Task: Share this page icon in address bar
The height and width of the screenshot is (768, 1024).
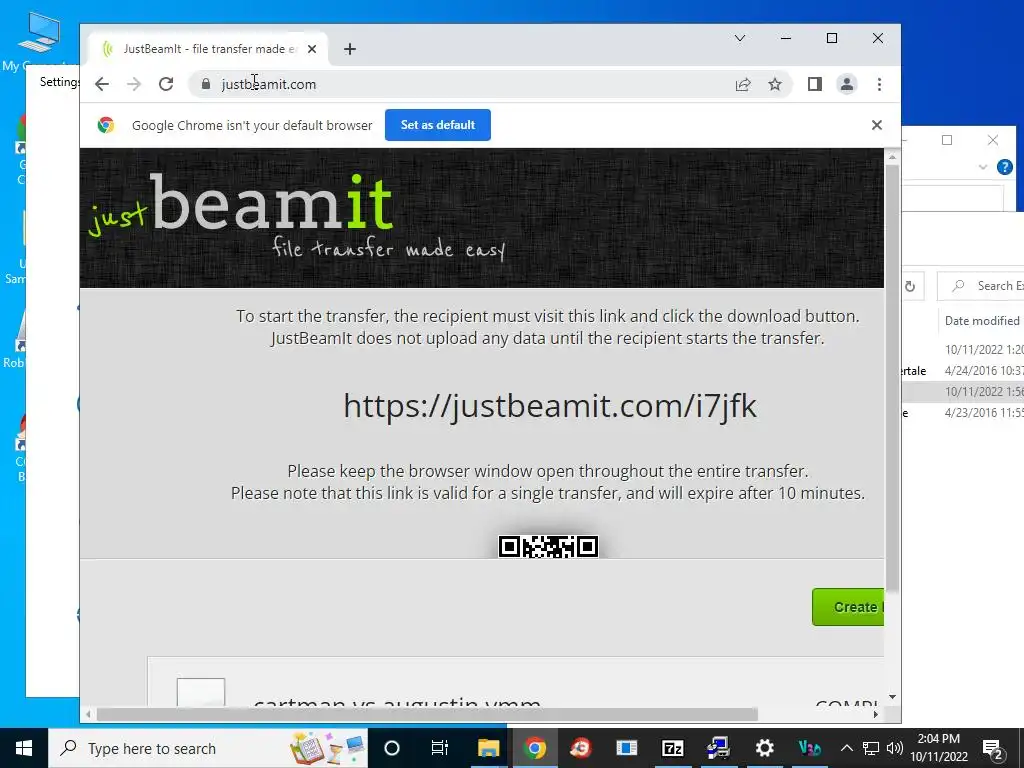Action: click(743, 84)
